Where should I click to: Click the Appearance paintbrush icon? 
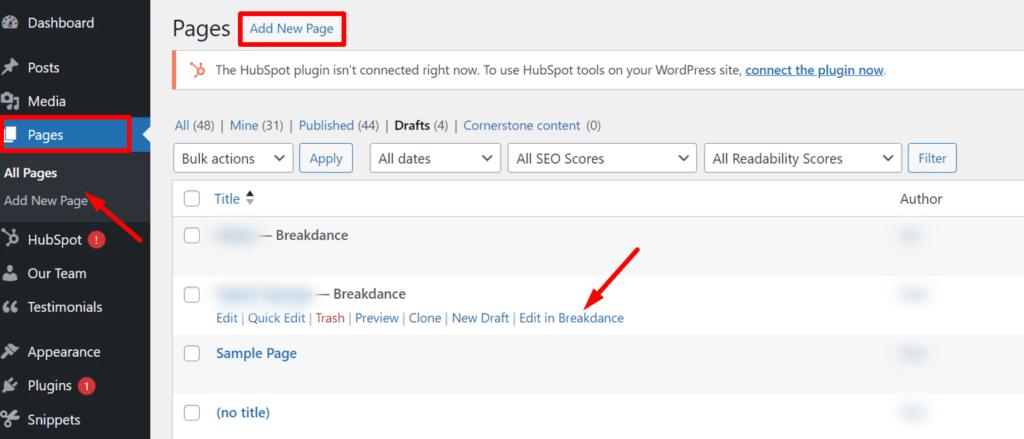click(x=11, y=352)
